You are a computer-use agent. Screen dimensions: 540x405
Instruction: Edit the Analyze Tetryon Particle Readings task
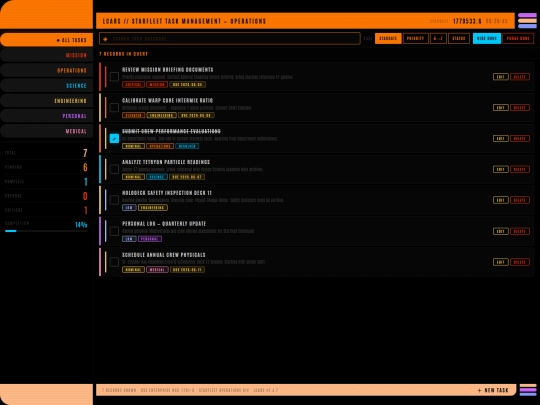(500, 169)
